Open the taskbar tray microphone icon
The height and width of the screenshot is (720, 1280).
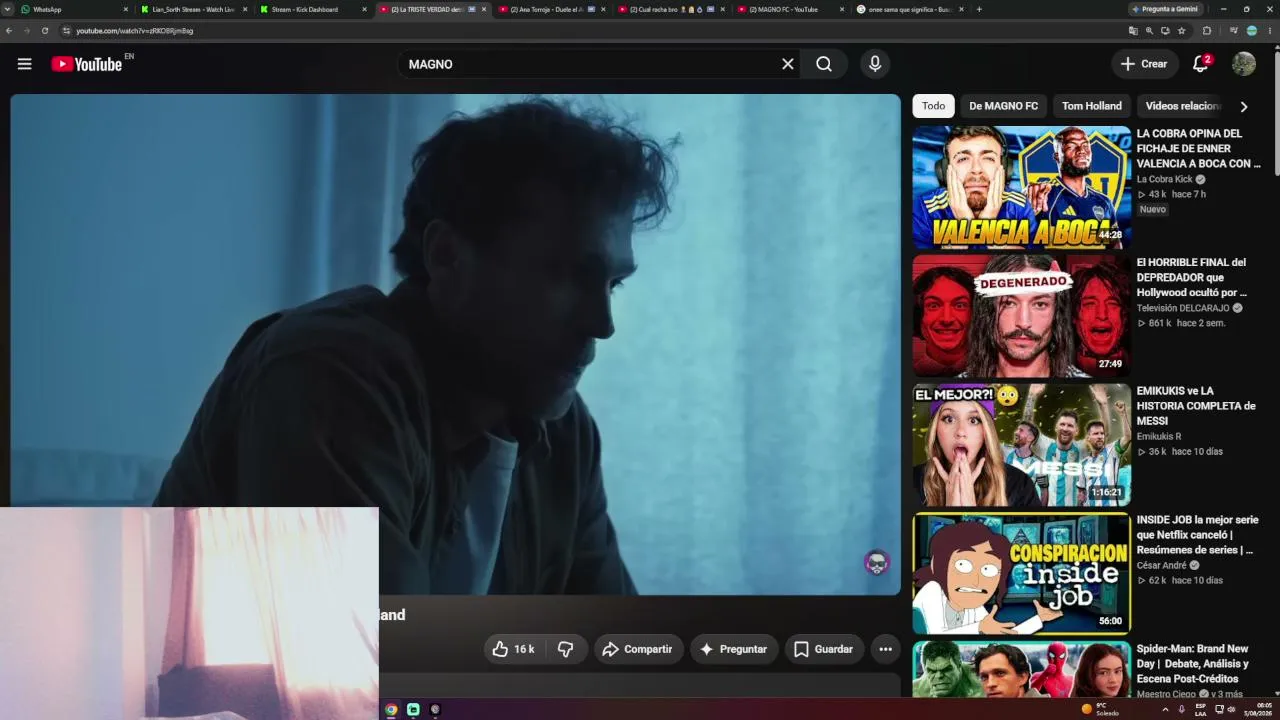point(1181,709)
